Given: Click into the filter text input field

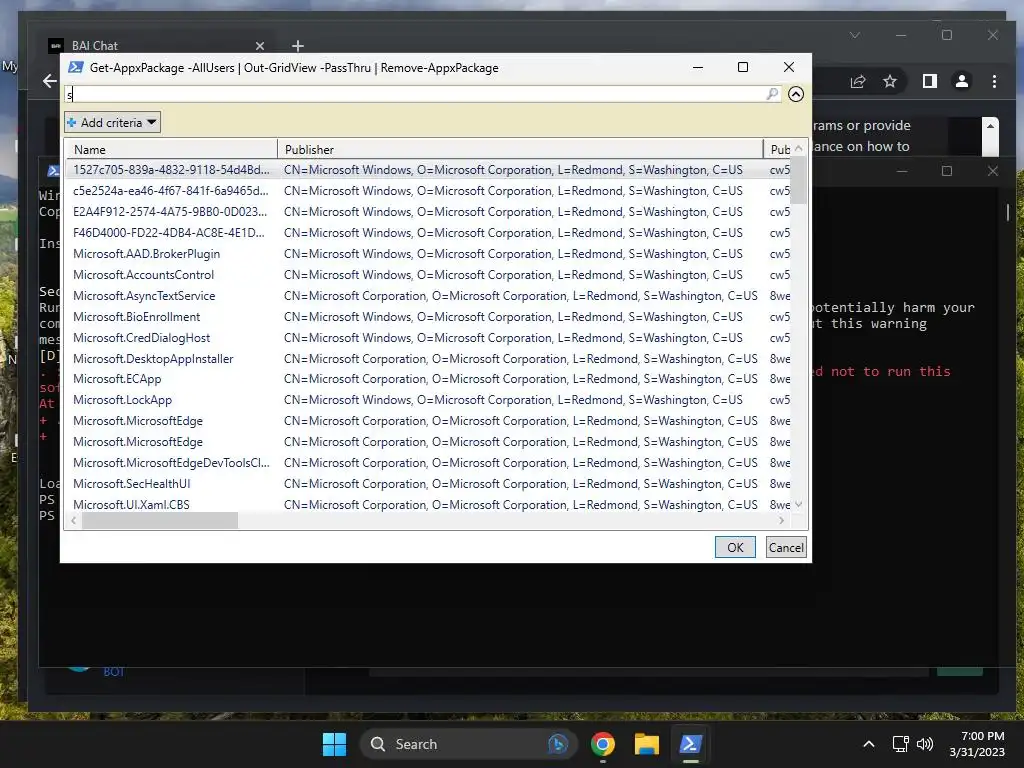Looking at the screenshot, I should (x=415, y=95).
